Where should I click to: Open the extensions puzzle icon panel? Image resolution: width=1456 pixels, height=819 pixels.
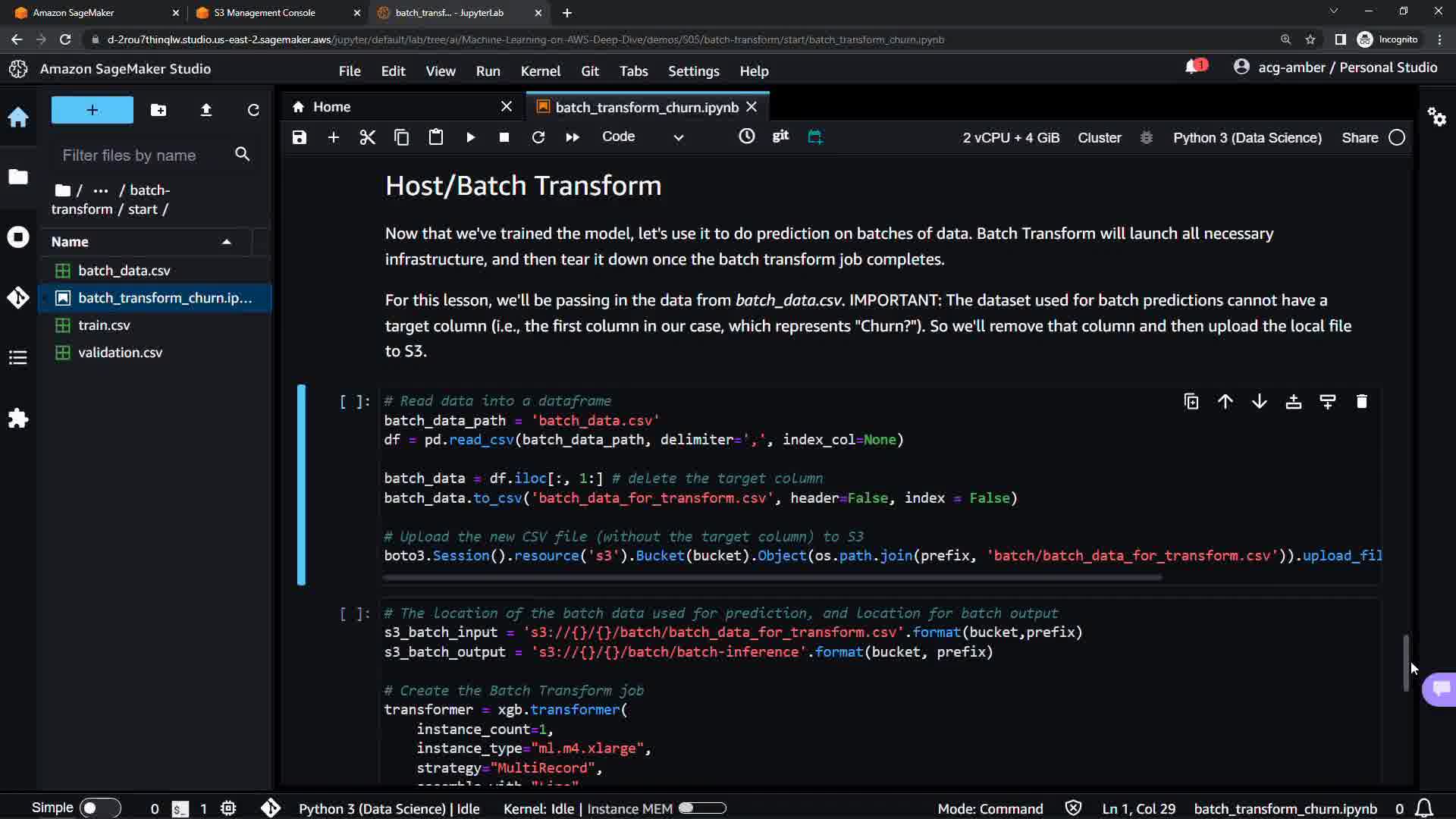click(x=18, y=419)
